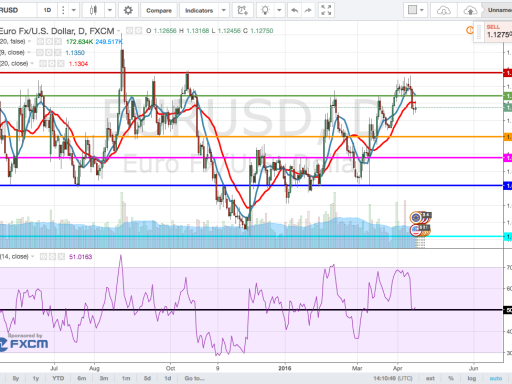Image resolution: width=512 pixels, height=384 pixels.
Task: Toggle auto scale mode
Action: point(496,378)
